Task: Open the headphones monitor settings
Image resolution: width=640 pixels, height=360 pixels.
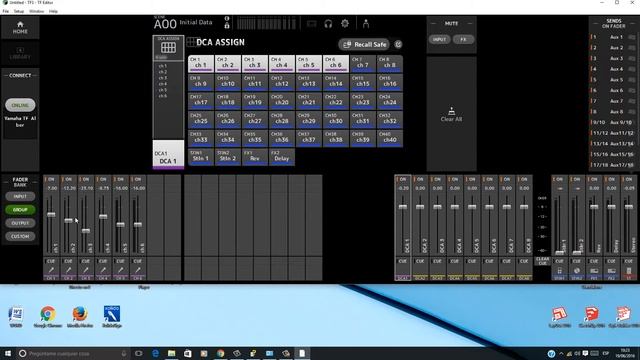Action: tap(328, 24)
